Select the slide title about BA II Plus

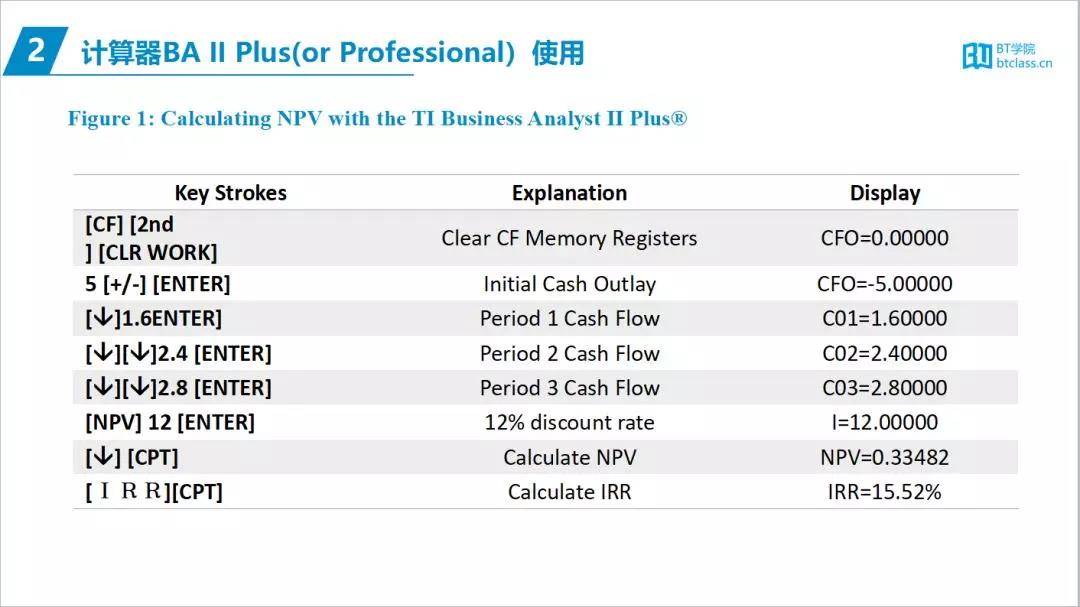click(x=333, y=52)
